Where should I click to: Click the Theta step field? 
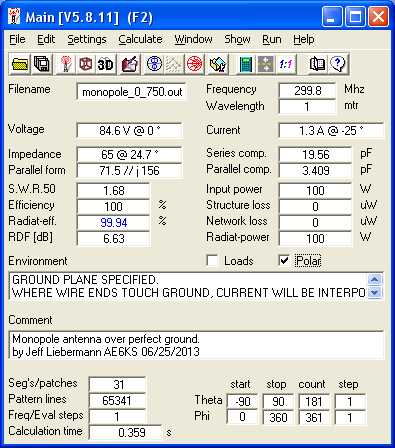point(350,401)
